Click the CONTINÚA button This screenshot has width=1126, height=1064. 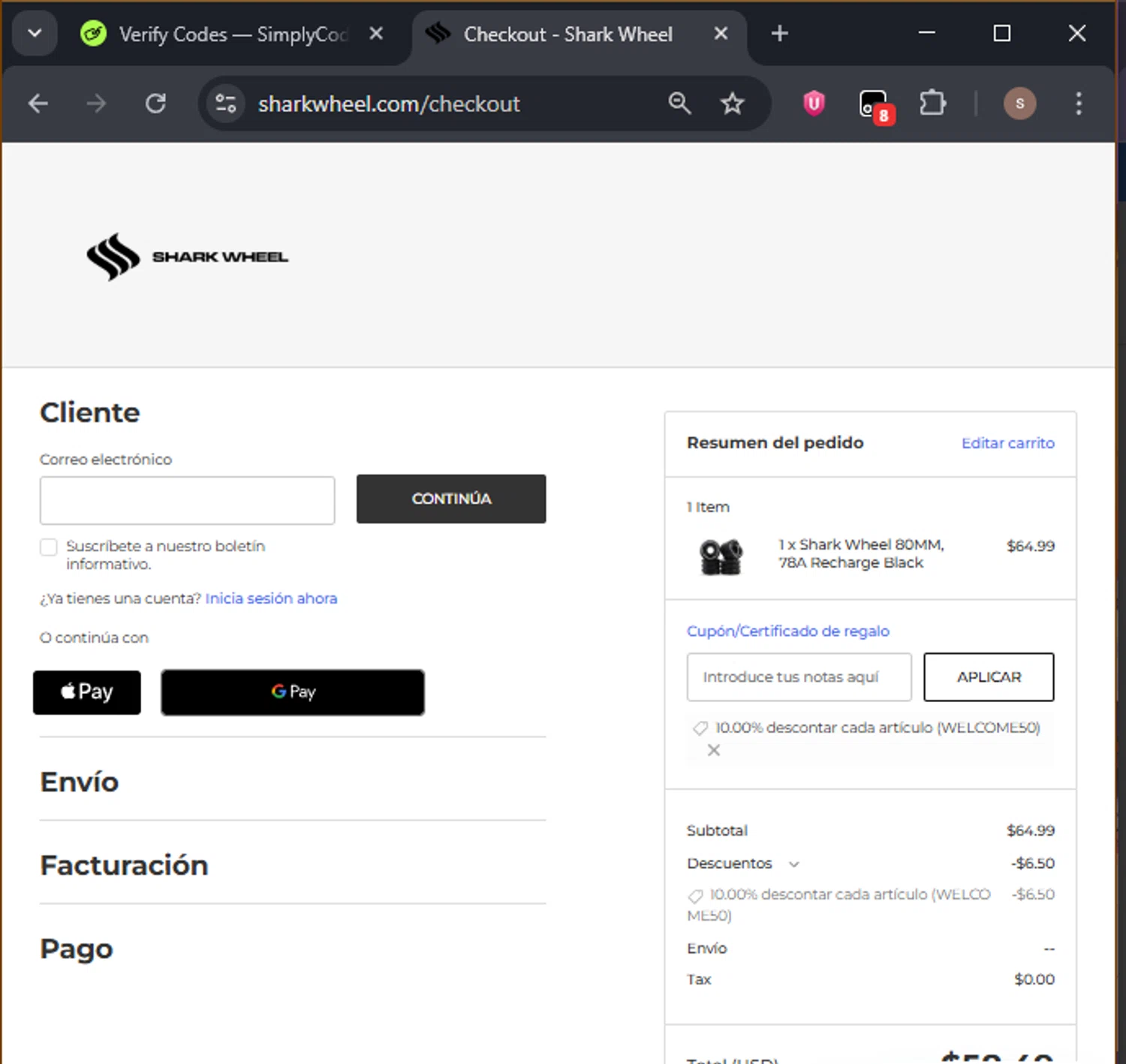(x=451, y=499)
